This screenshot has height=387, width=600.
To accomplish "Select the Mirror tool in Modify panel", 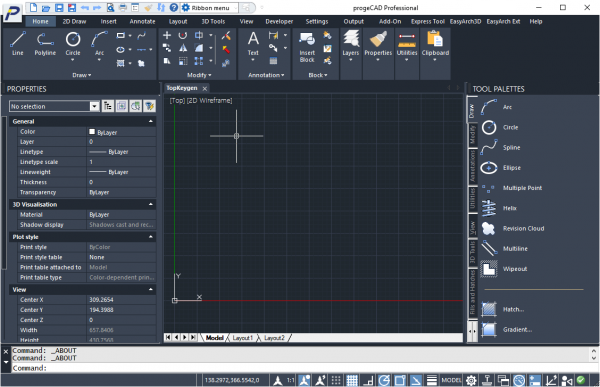I will coord(183,48).
